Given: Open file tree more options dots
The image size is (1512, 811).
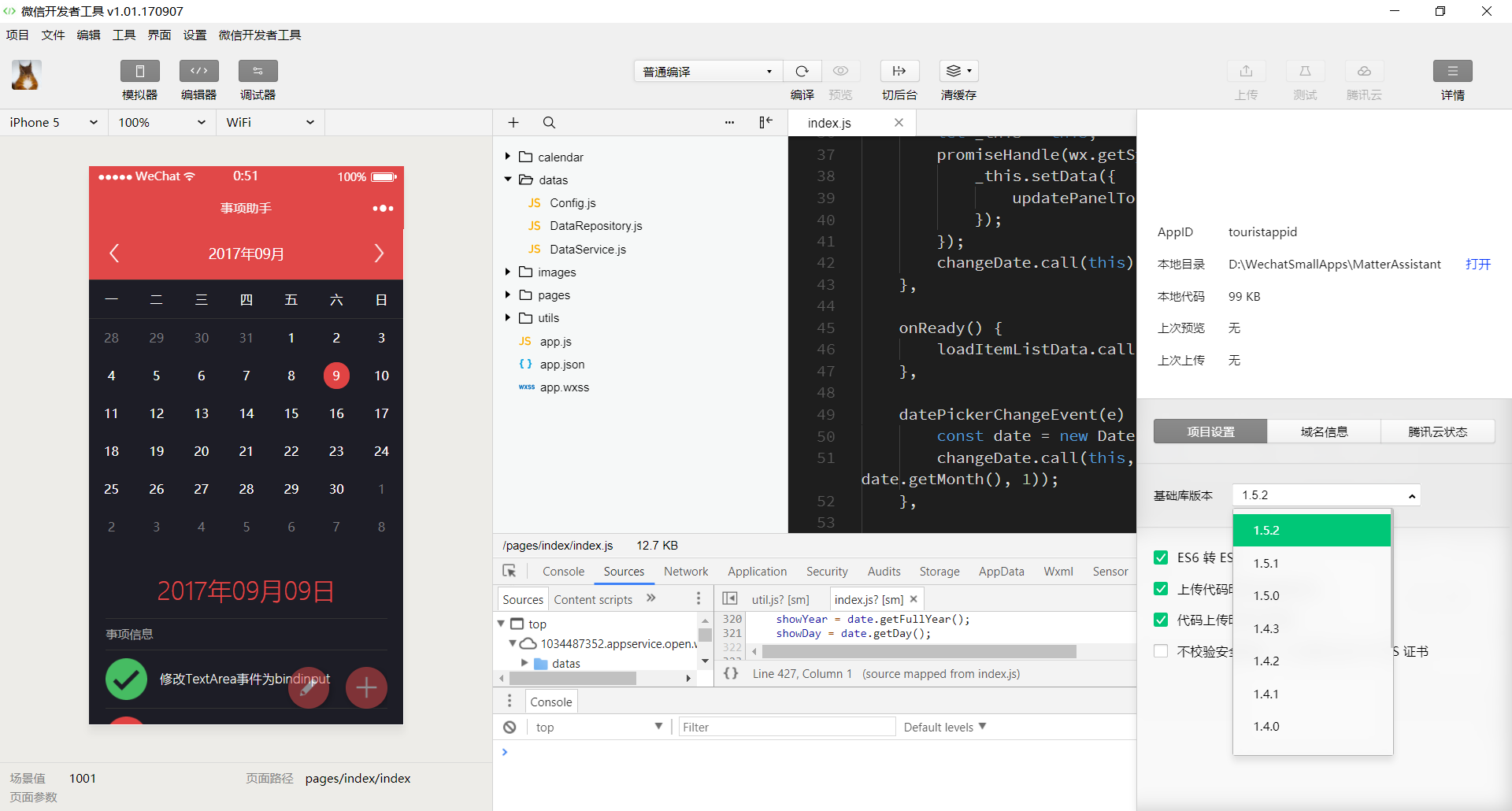Looking at the screenshot, I should [x=729, y=122].
